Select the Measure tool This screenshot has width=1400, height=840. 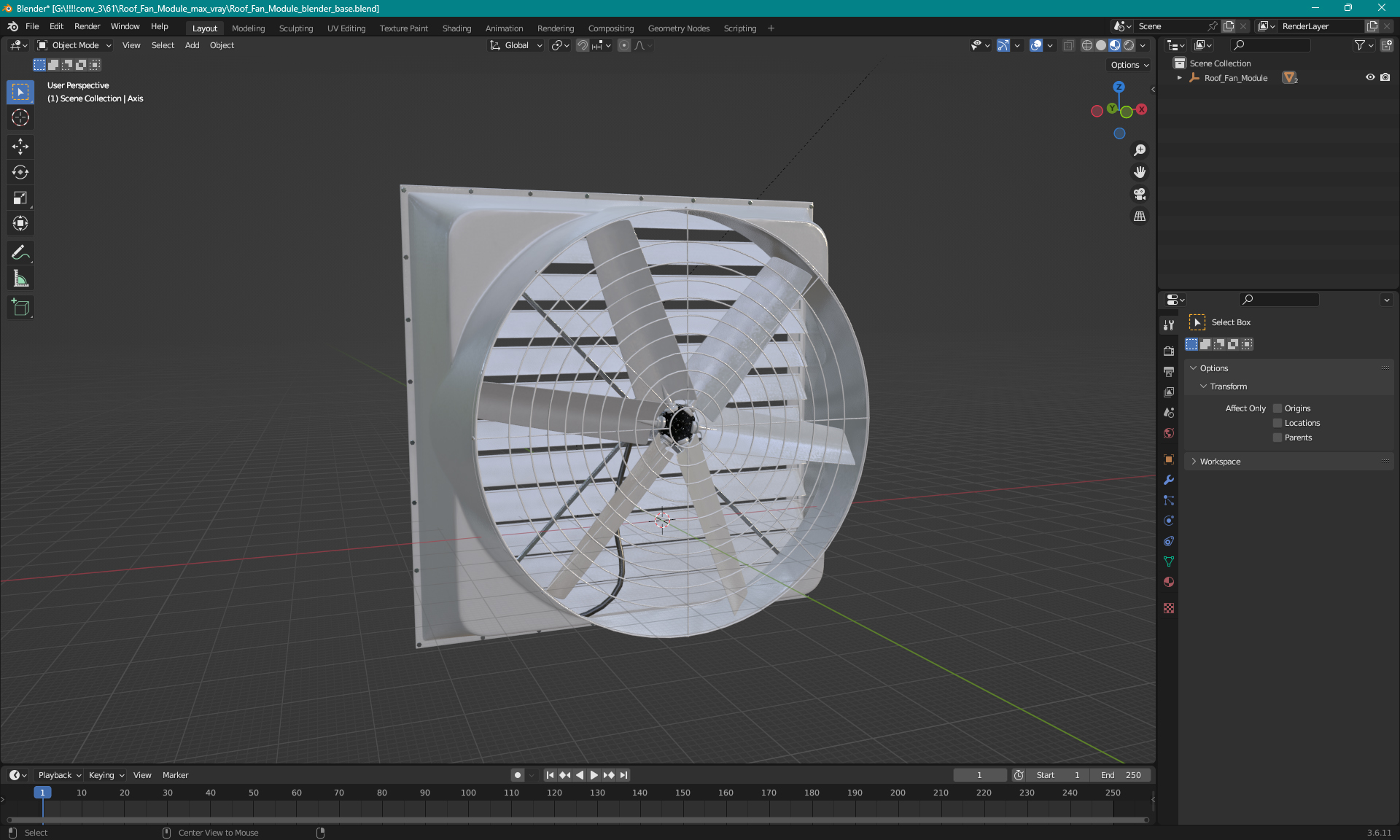(x=20, y=279)
